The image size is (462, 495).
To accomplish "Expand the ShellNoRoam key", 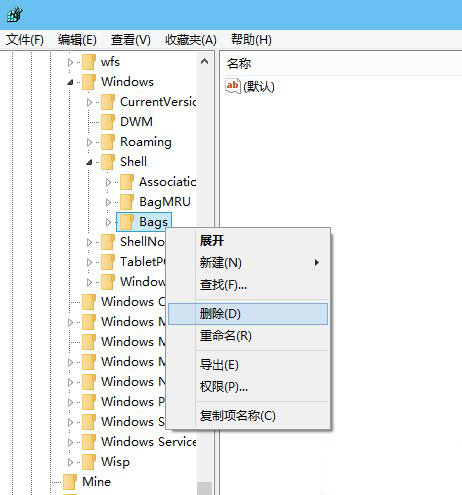I will coord(89,242).
